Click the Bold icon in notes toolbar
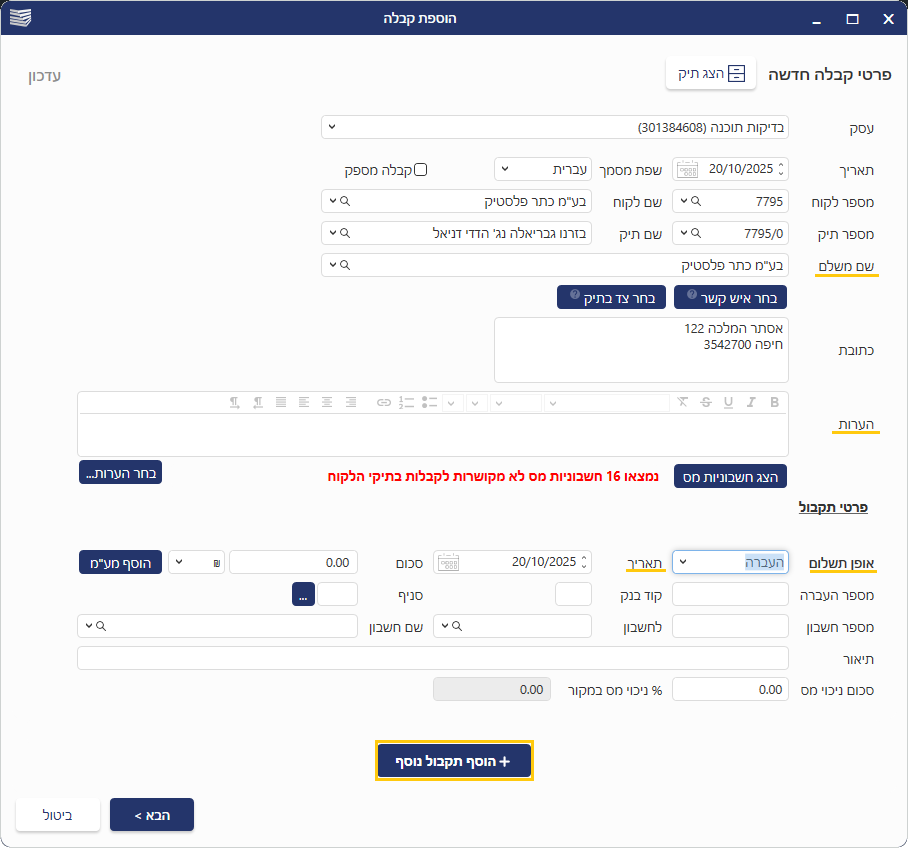The height and width of the screenshot is (848, 908). tap(774, 403)
